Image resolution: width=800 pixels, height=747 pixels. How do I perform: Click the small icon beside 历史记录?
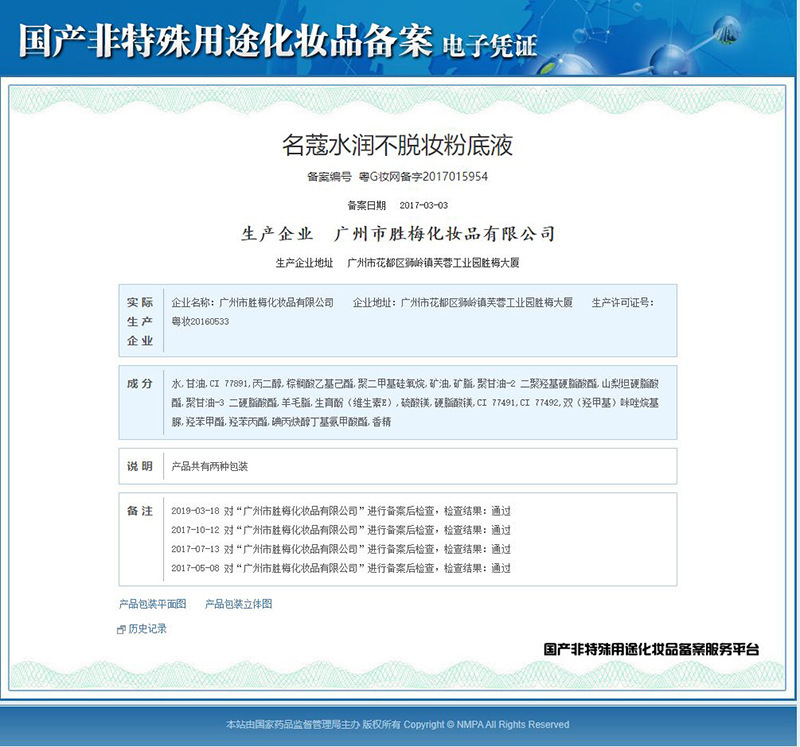point(121,630)
